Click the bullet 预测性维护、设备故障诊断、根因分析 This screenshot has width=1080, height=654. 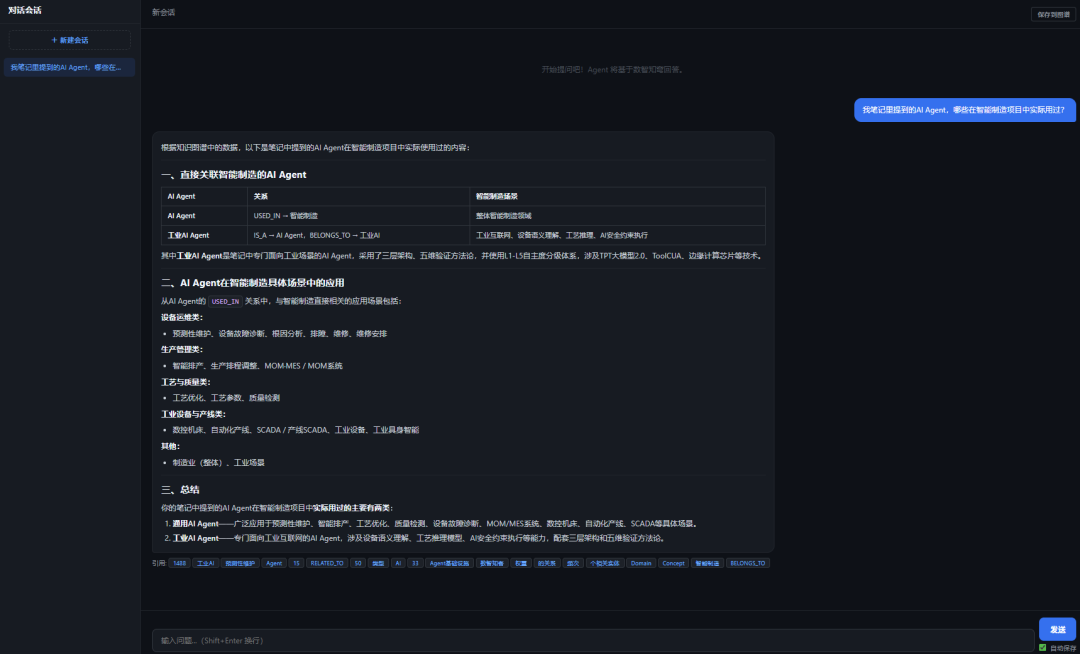click(280, 334)
